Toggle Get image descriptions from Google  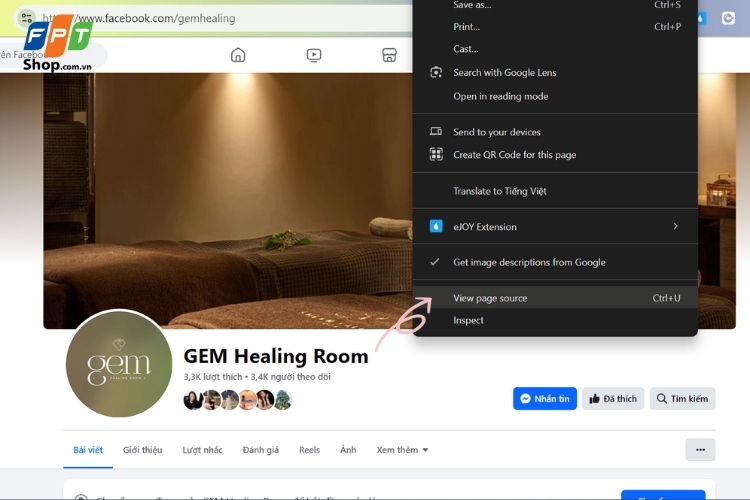pyautogui.click(x=555, y=262)
